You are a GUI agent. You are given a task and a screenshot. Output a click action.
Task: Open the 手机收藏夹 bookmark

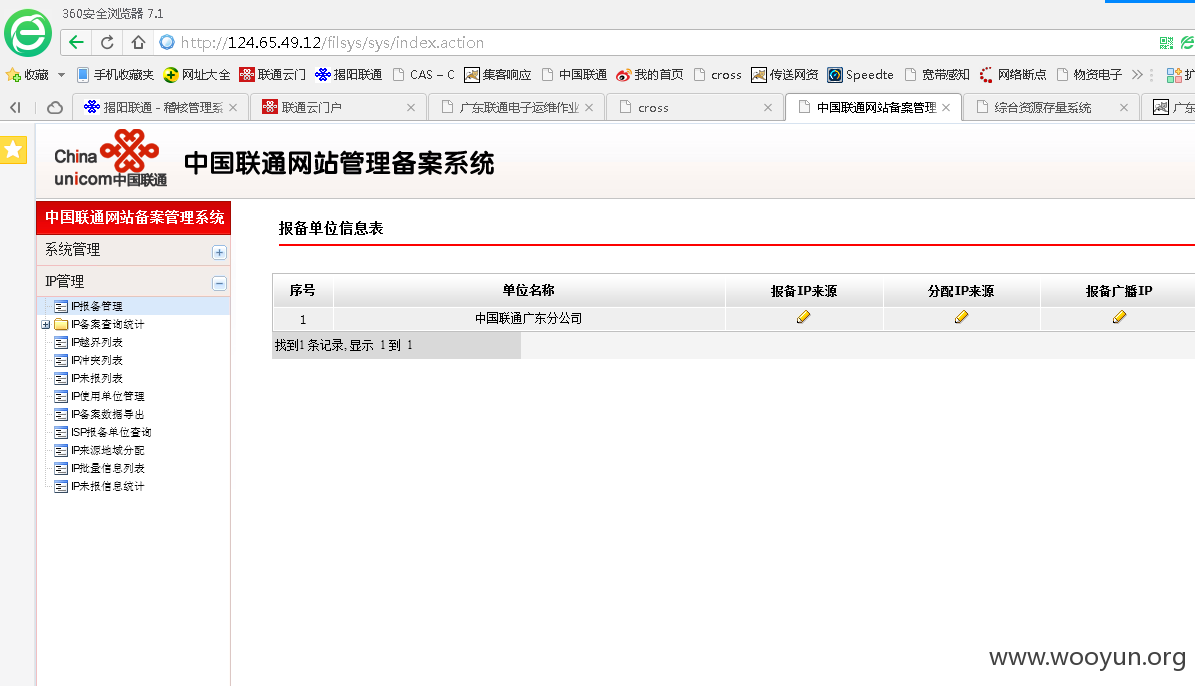pos(115,75)
